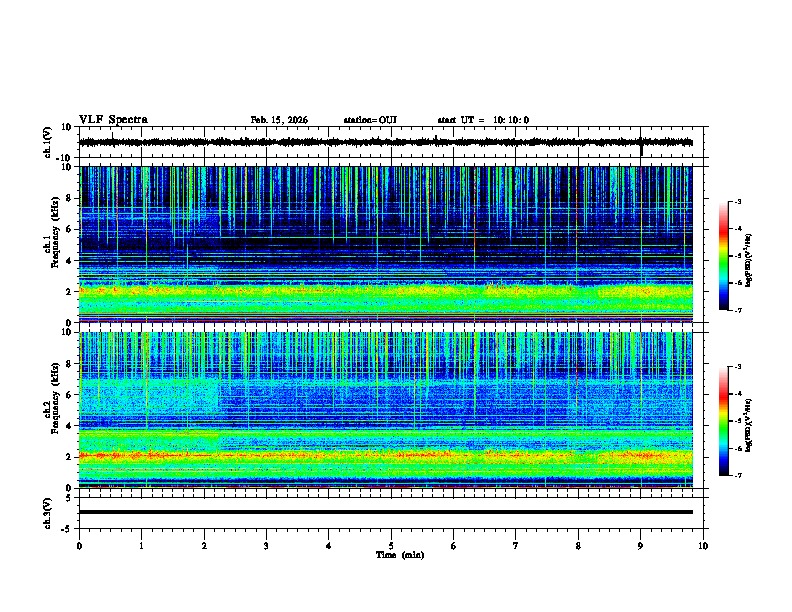The image size is (792, 612).
Task: Click the ch.1 color bar unit label
Action: click(749, 261)
